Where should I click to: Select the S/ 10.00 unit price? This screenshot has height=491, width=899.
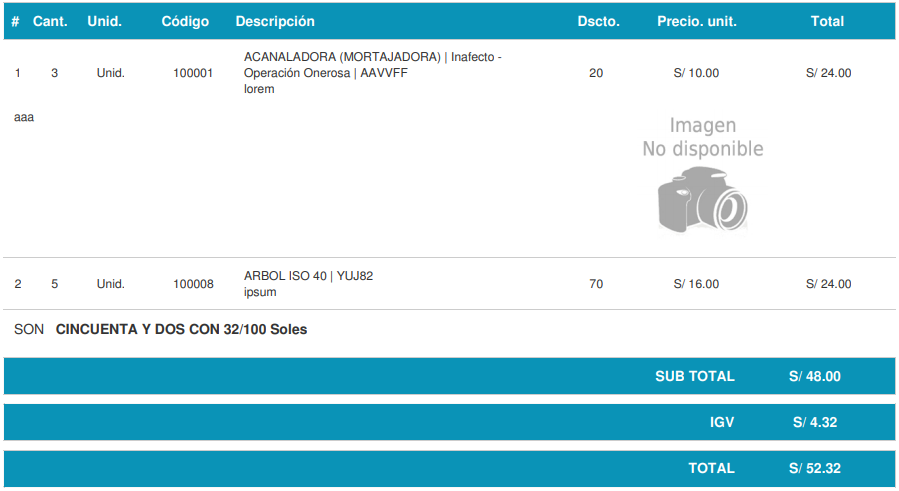pos(696,73)
